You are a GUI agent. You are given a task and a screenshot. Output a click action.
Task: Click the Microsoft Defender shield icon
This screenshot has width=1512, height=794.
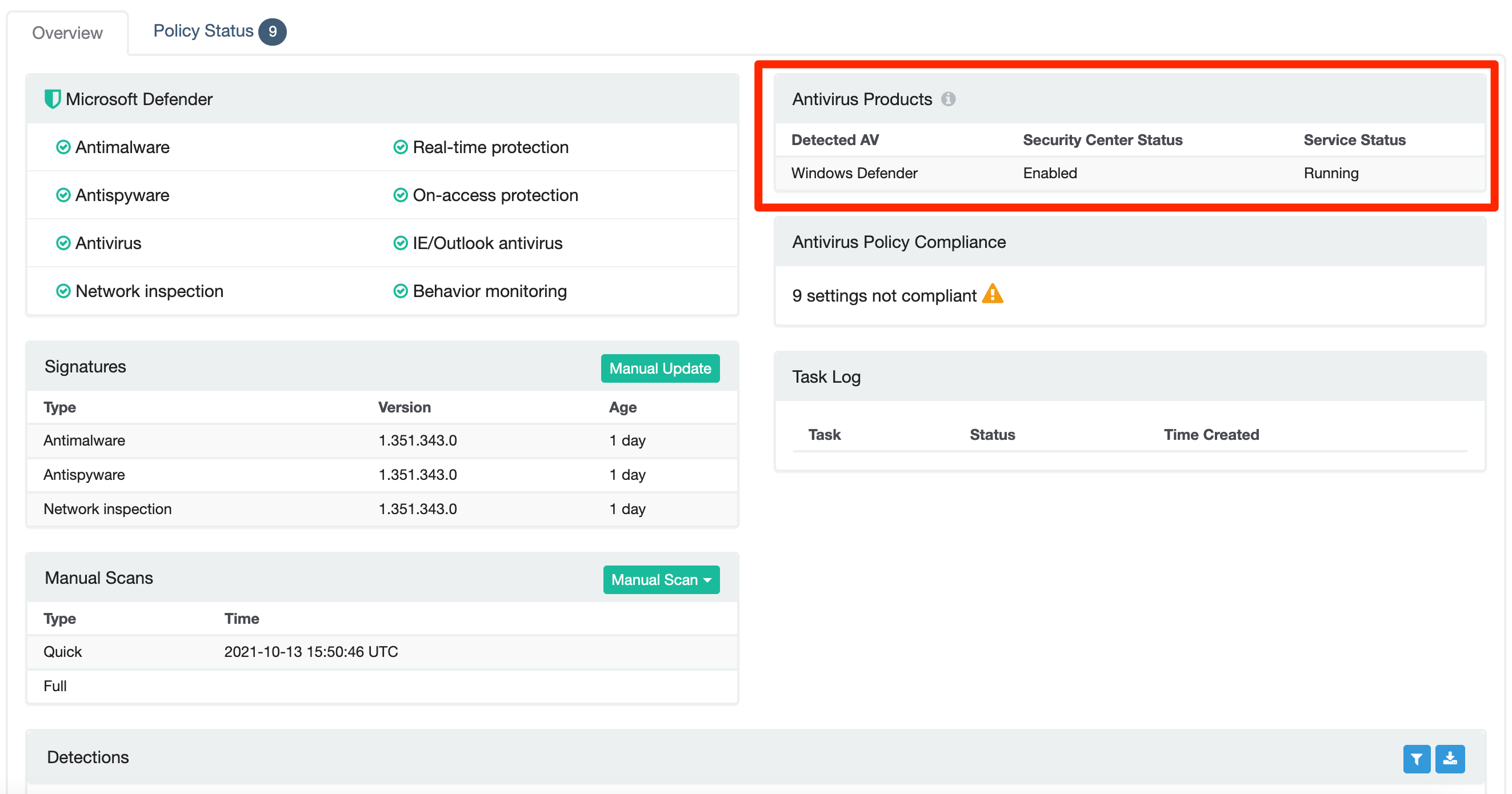tap(53, 99)
